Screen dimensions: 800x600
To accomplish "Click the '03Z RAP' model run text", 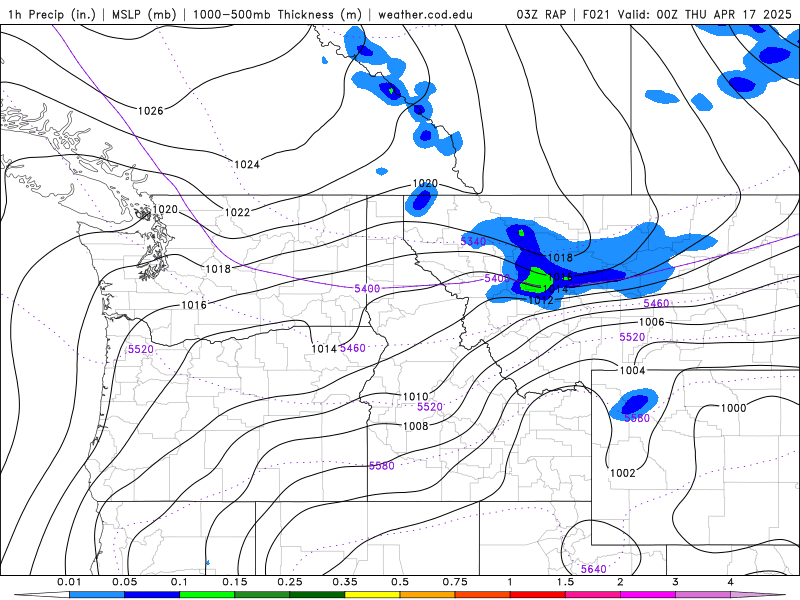I will pos(541,14).
